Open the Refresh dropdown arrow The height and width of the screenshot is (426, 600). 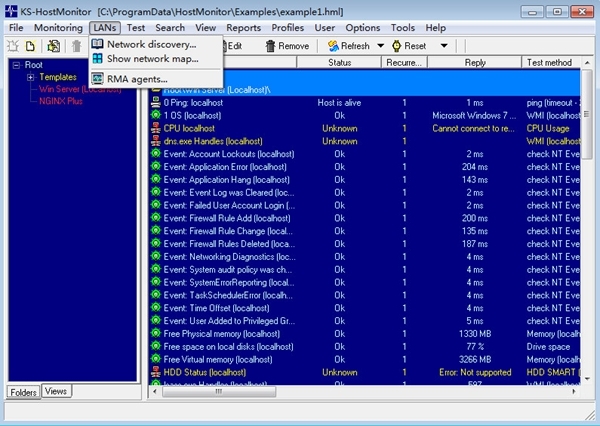pos(380,46)
